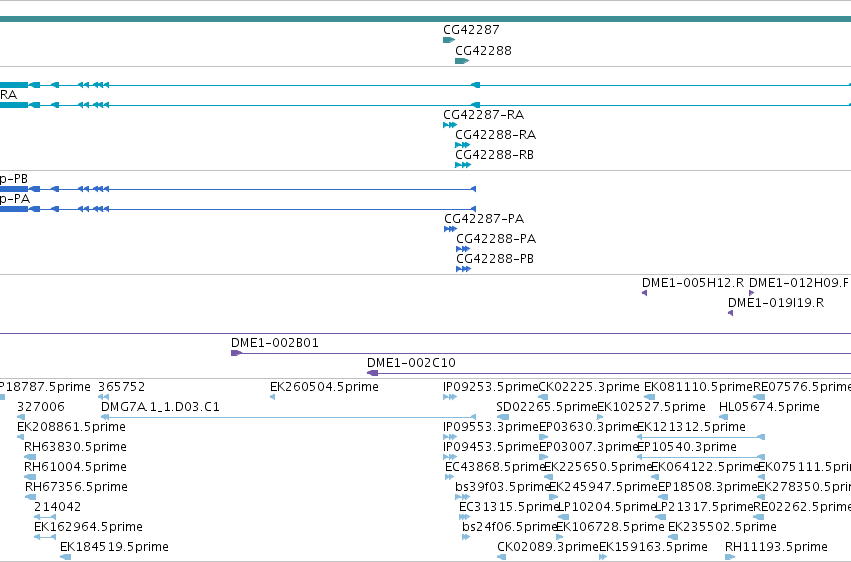The image size is (851, 562).
Task: Select the EK102527.5prime label
Action: (x=651, y=407)
